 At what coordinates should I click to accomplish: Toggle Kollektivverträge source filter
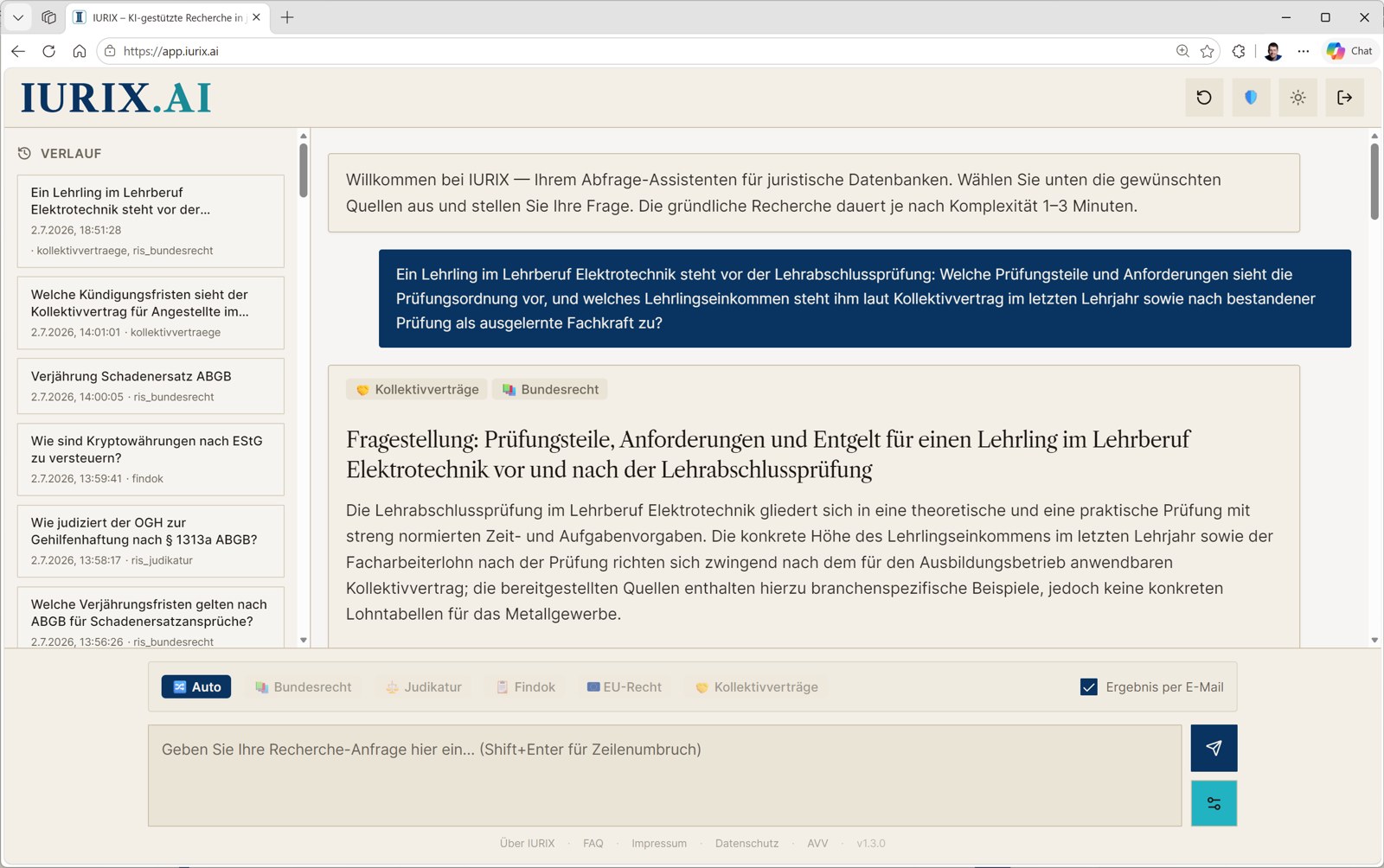[757, 687]
